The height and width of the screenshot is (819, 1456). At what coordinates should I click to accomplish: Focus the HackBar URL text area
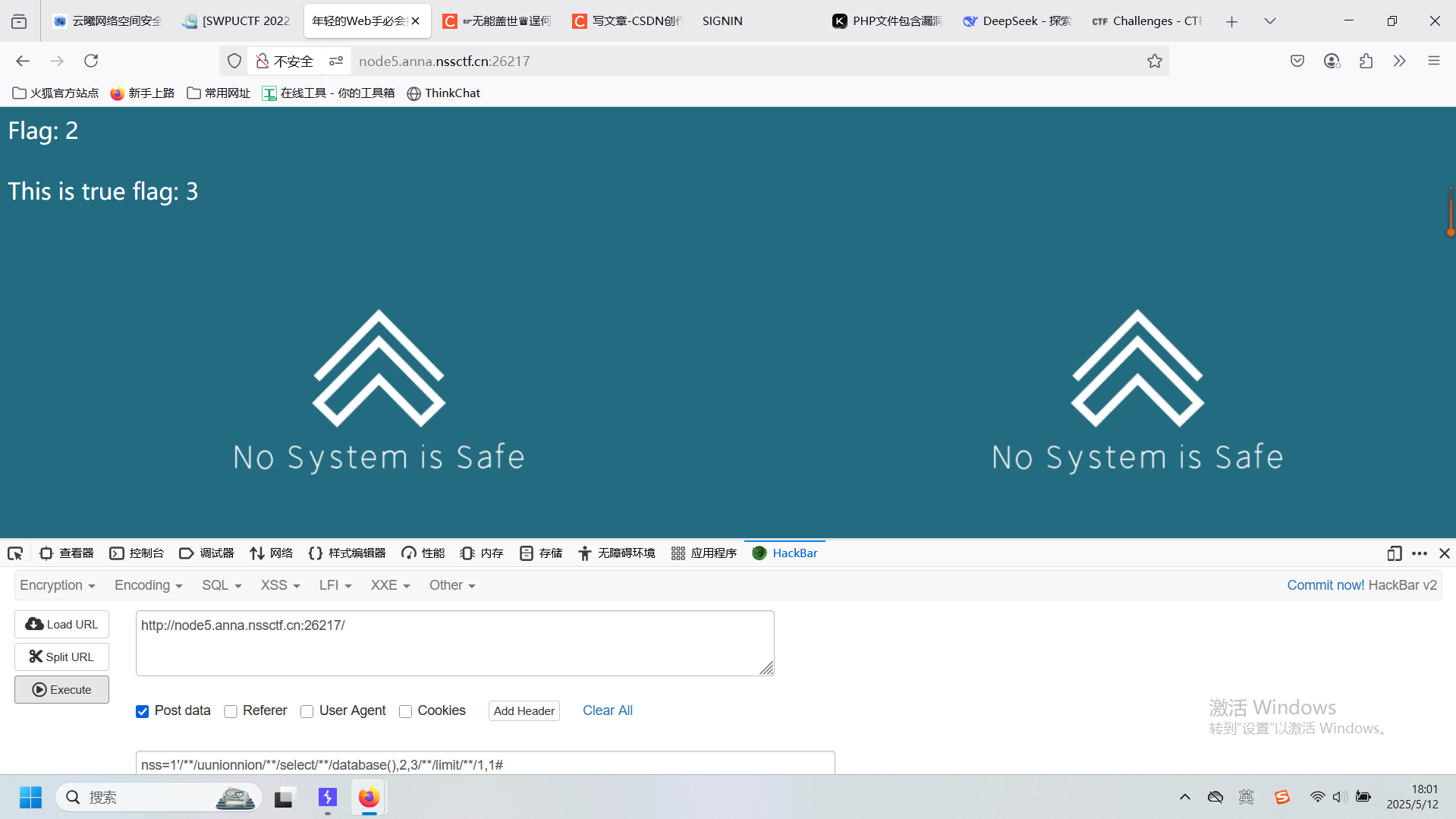(454, 643)
